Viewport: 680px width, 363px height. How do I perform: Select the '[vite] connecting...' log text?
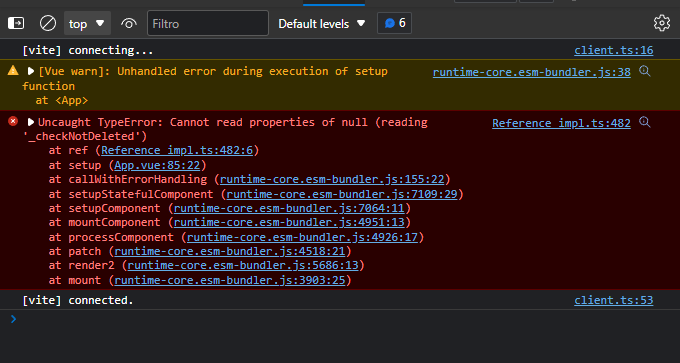pyautogui.click(x=88, y=51)
